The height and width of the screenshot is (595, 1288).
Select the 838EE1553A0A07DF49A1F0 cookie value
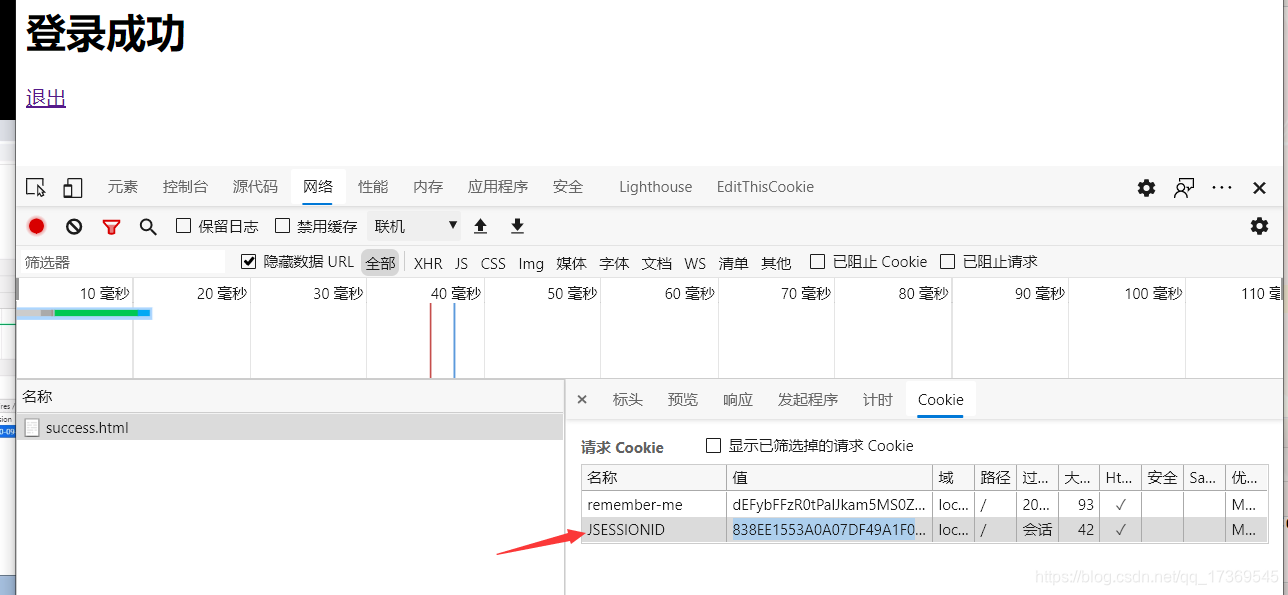point(829,530)
